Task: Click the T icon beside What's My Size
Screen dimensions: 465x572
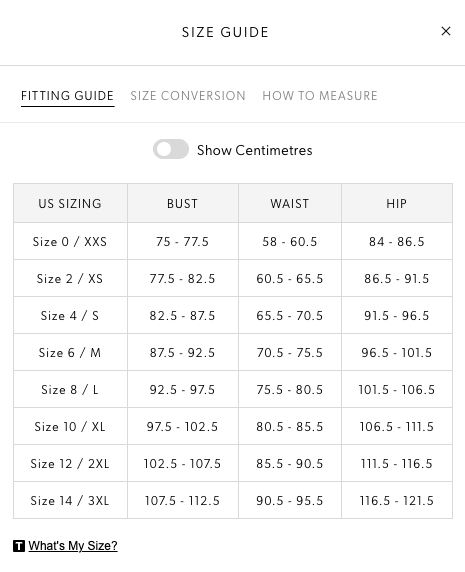Action: pyautogui.click(x=19, y=546)
